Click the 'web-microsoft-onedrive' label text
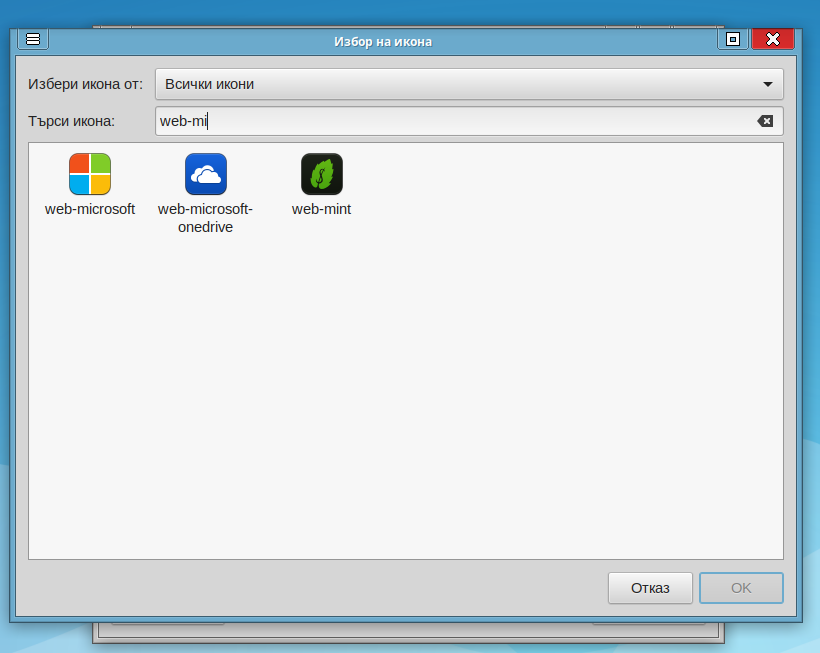The image size is (820, 653). [x=206, y=218]
